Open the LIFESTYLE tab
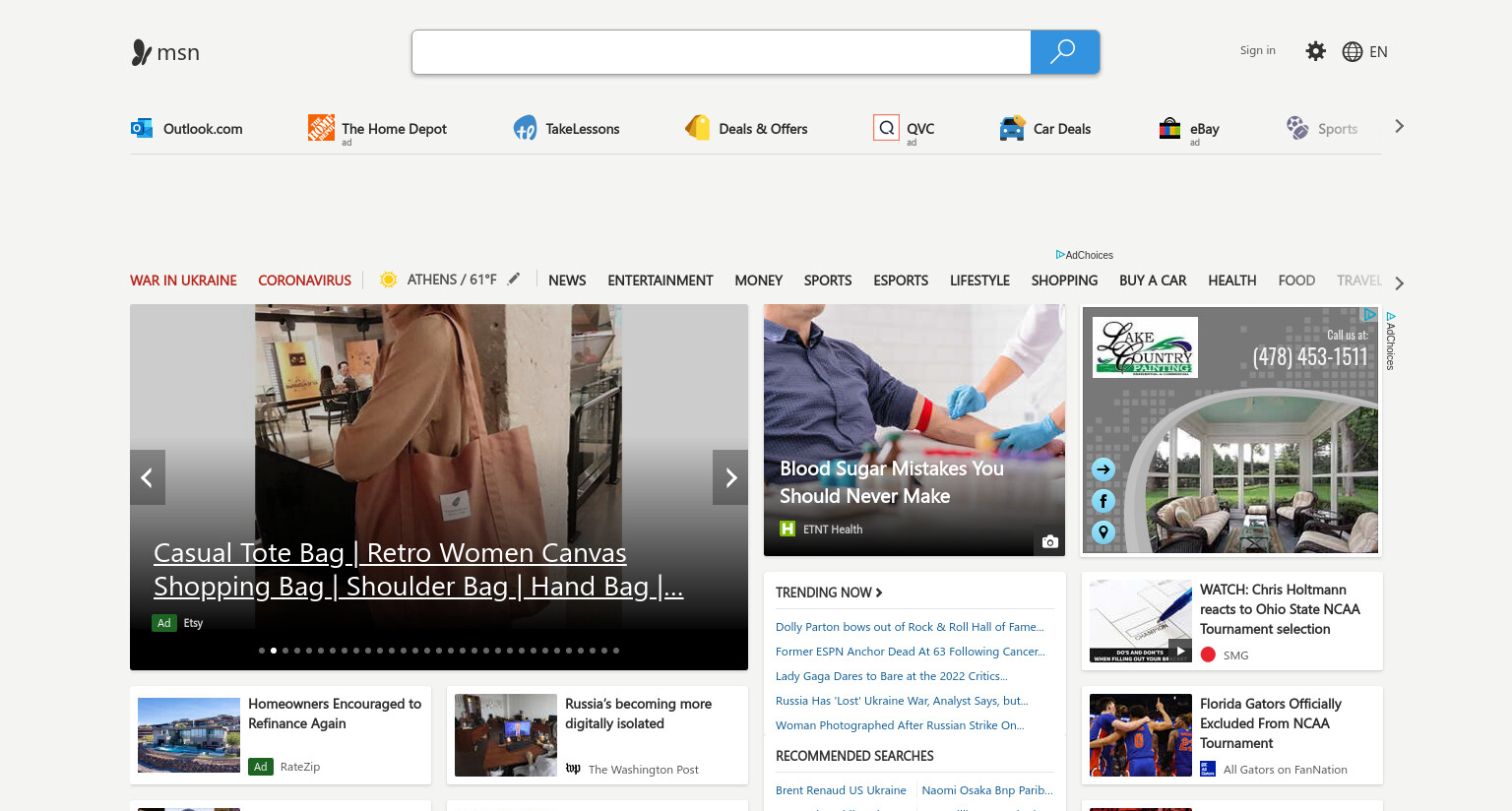 (x=979, y=281)
